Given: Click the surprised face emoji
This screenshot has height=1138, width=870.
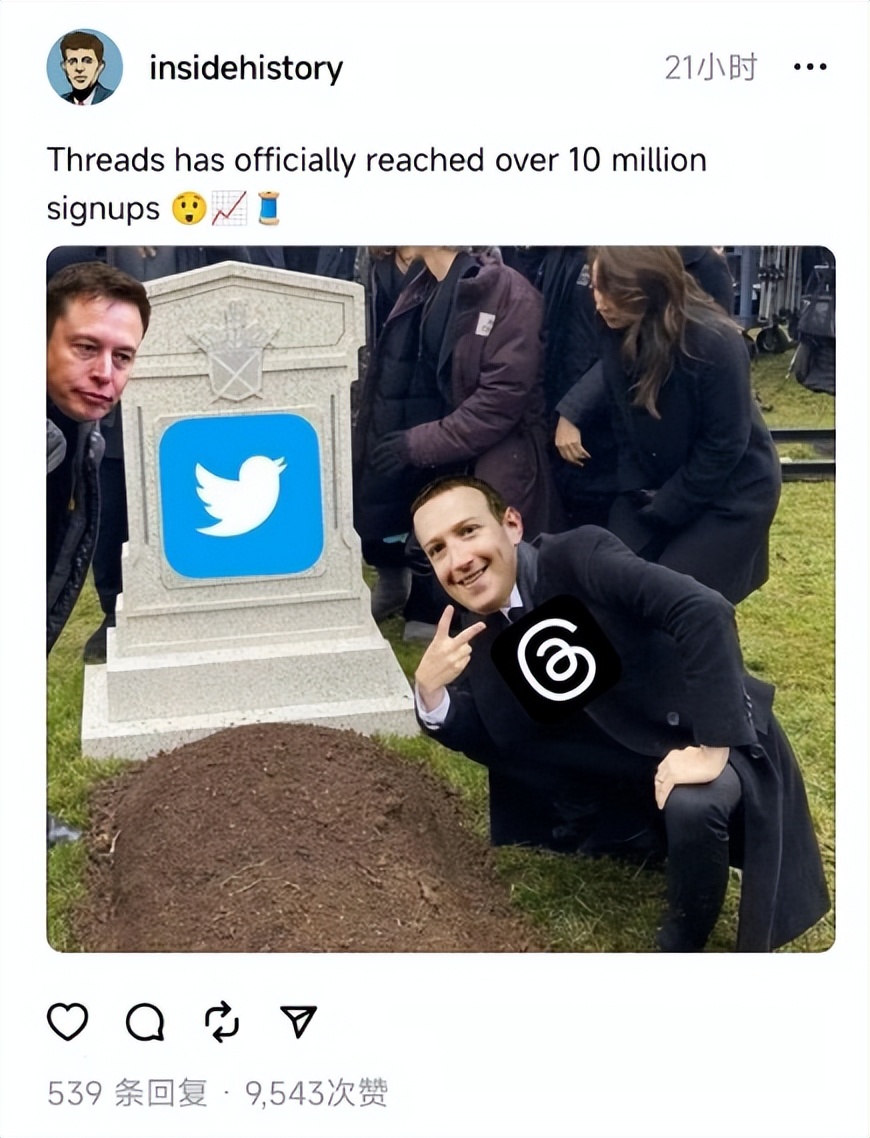Looking at the screenshot, I should pyautogui.click(x=189, y=208).
